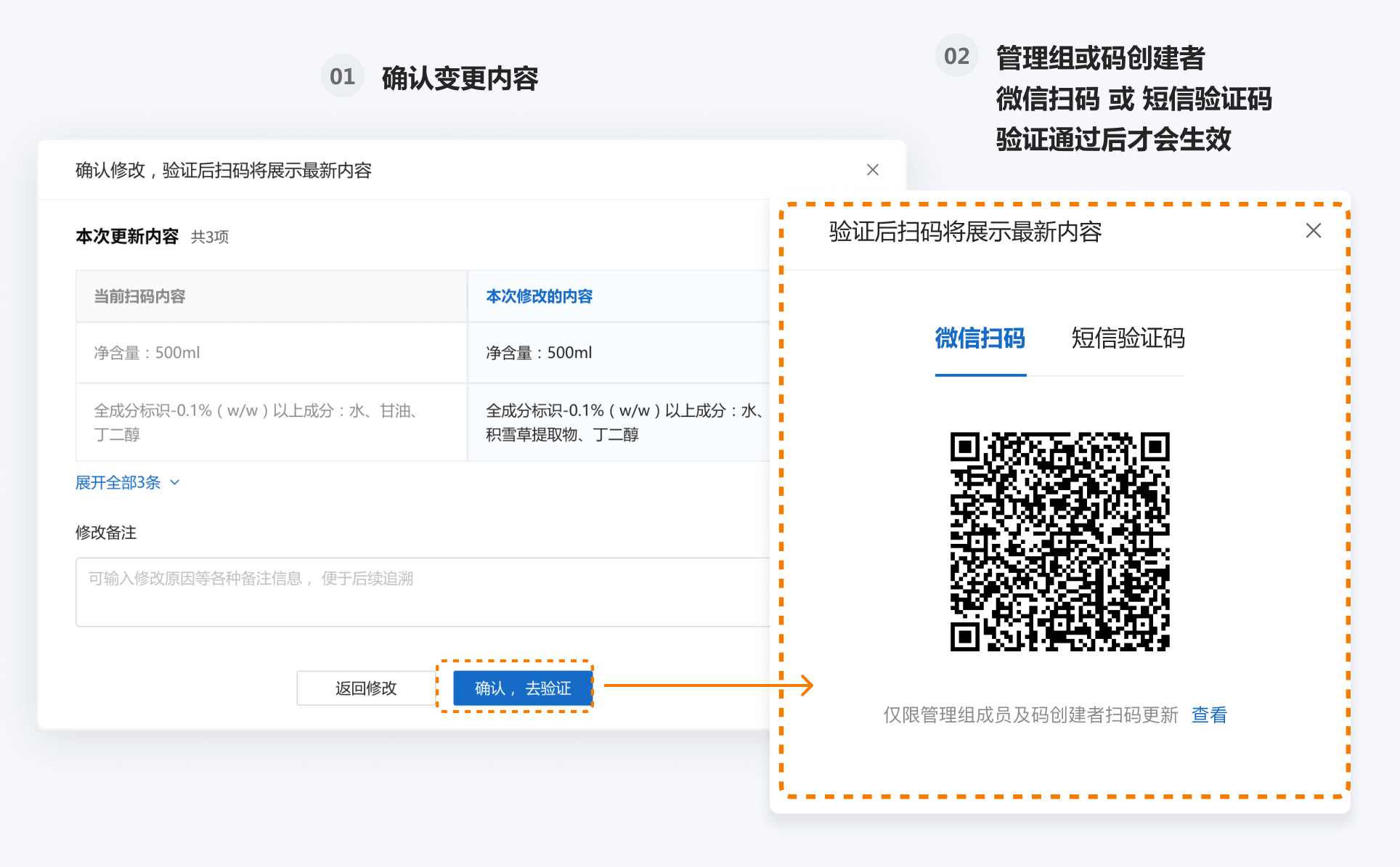The image size is (1400, 867).
Task: Click the WeChat verification QR code
Action: [x=1059, y=542]
